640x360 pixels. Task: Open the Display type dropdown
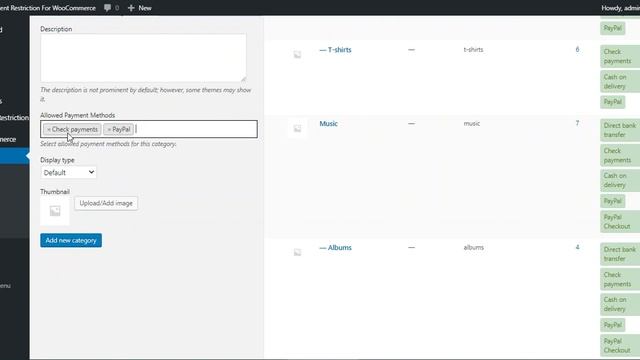(69, 173)
